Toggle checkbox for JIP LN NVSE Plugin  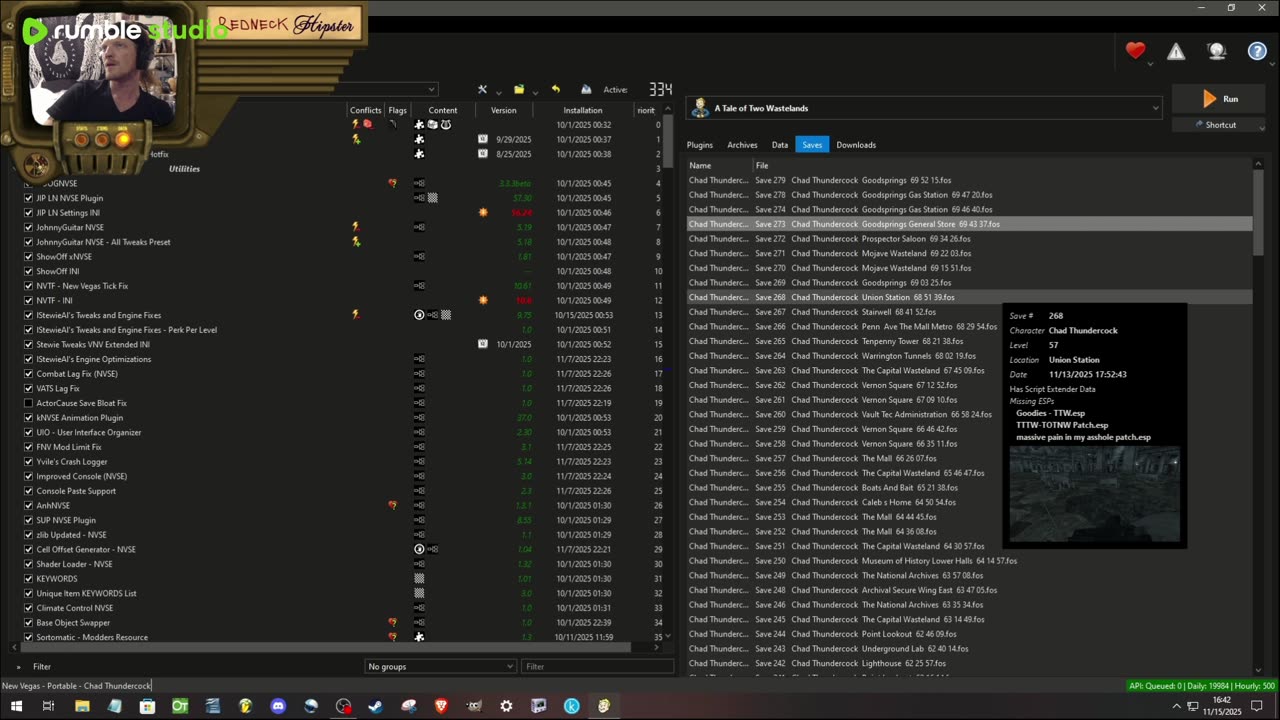pyautogui.click(x=28, y=198)
